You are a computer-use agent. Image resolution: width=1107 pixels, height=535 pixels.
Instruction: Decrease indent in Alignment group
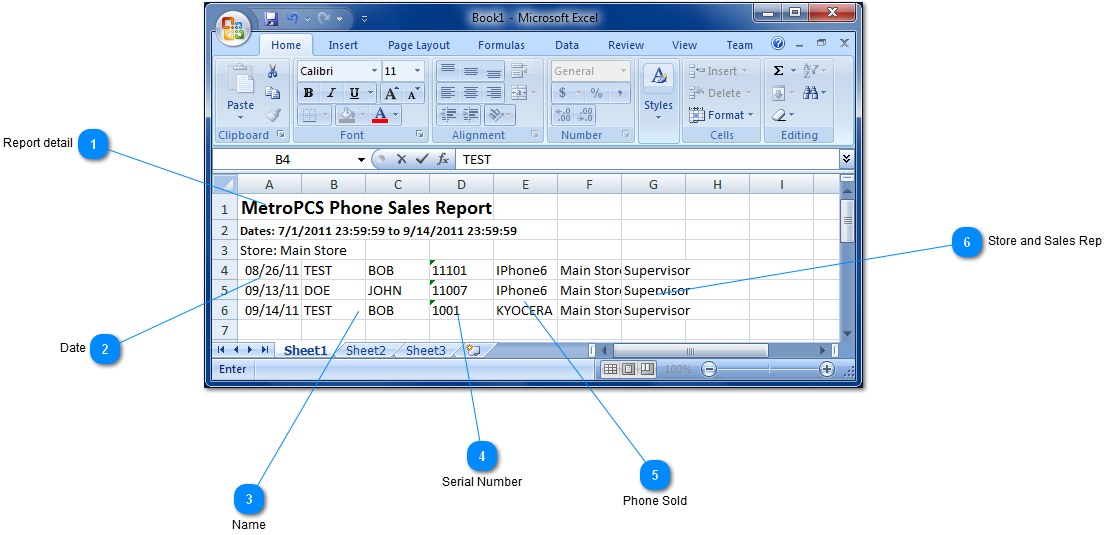[x=447, y=114]
